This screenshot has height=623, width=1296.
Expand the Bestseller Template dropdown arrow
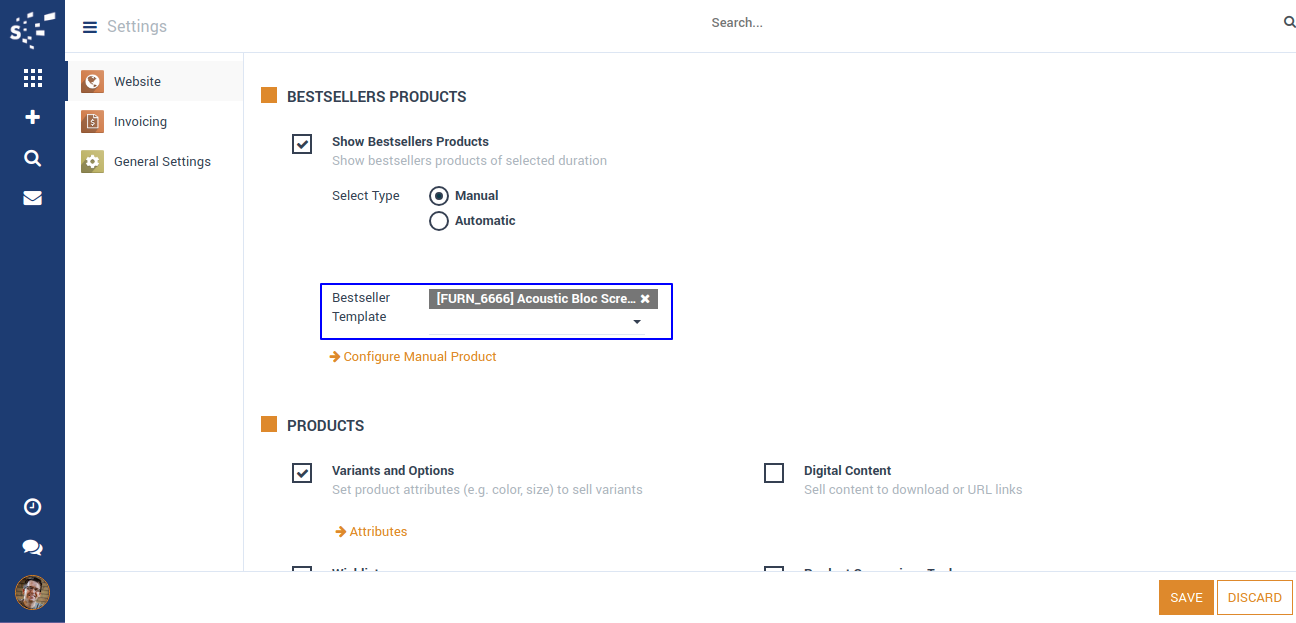(637, 323)
